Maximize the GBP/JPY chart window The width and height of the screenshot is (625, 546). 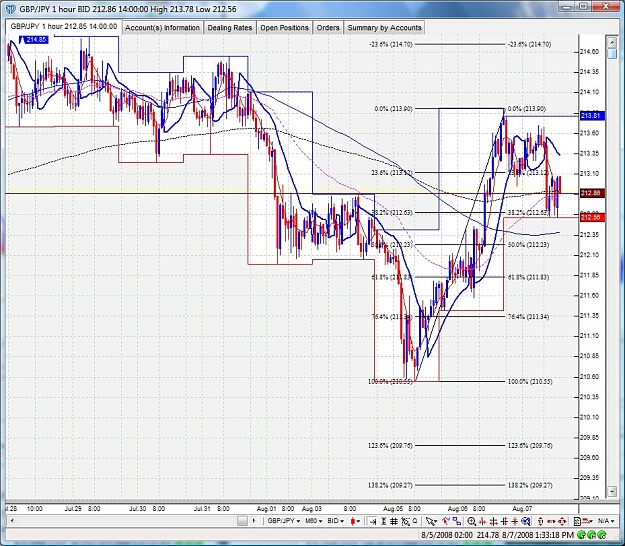[x=583, y=7]
